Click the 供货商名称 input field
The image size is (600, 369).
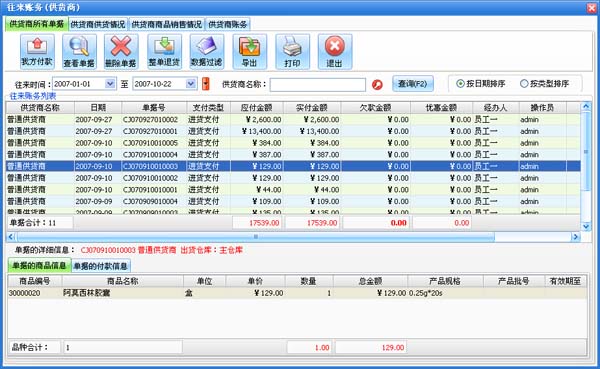[318, 84]
